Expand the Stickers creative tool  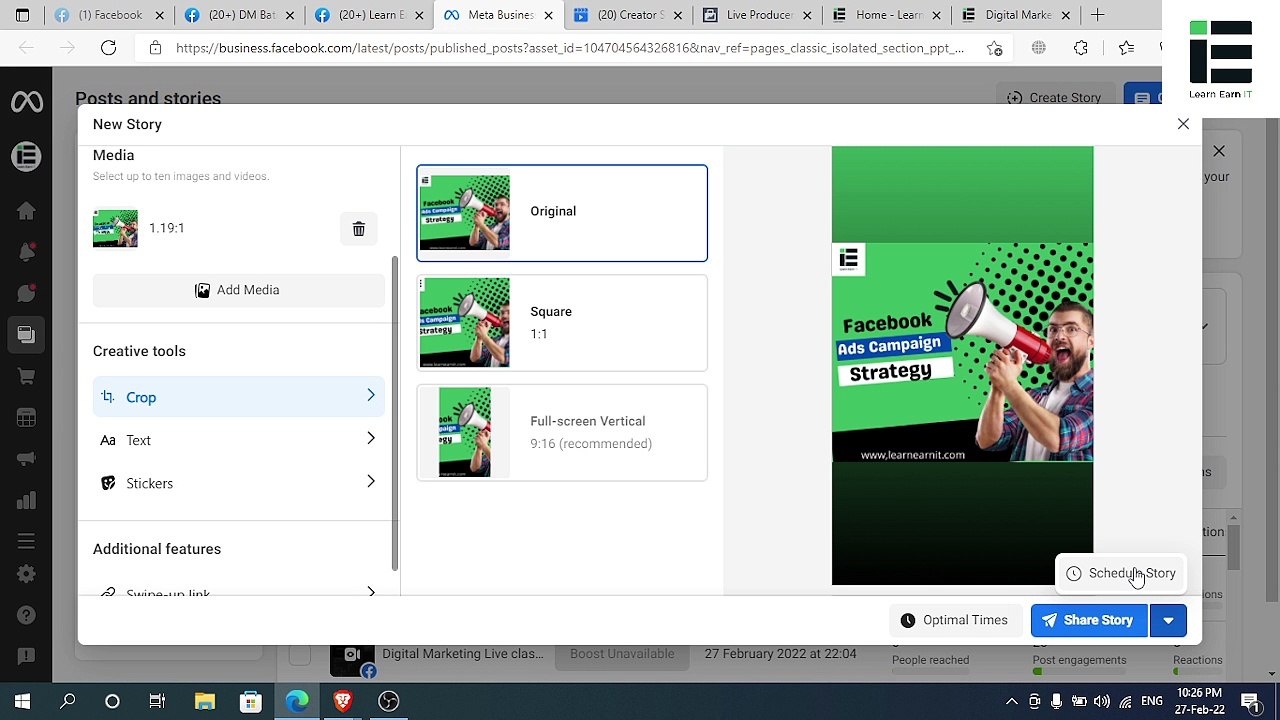[238, 483]
